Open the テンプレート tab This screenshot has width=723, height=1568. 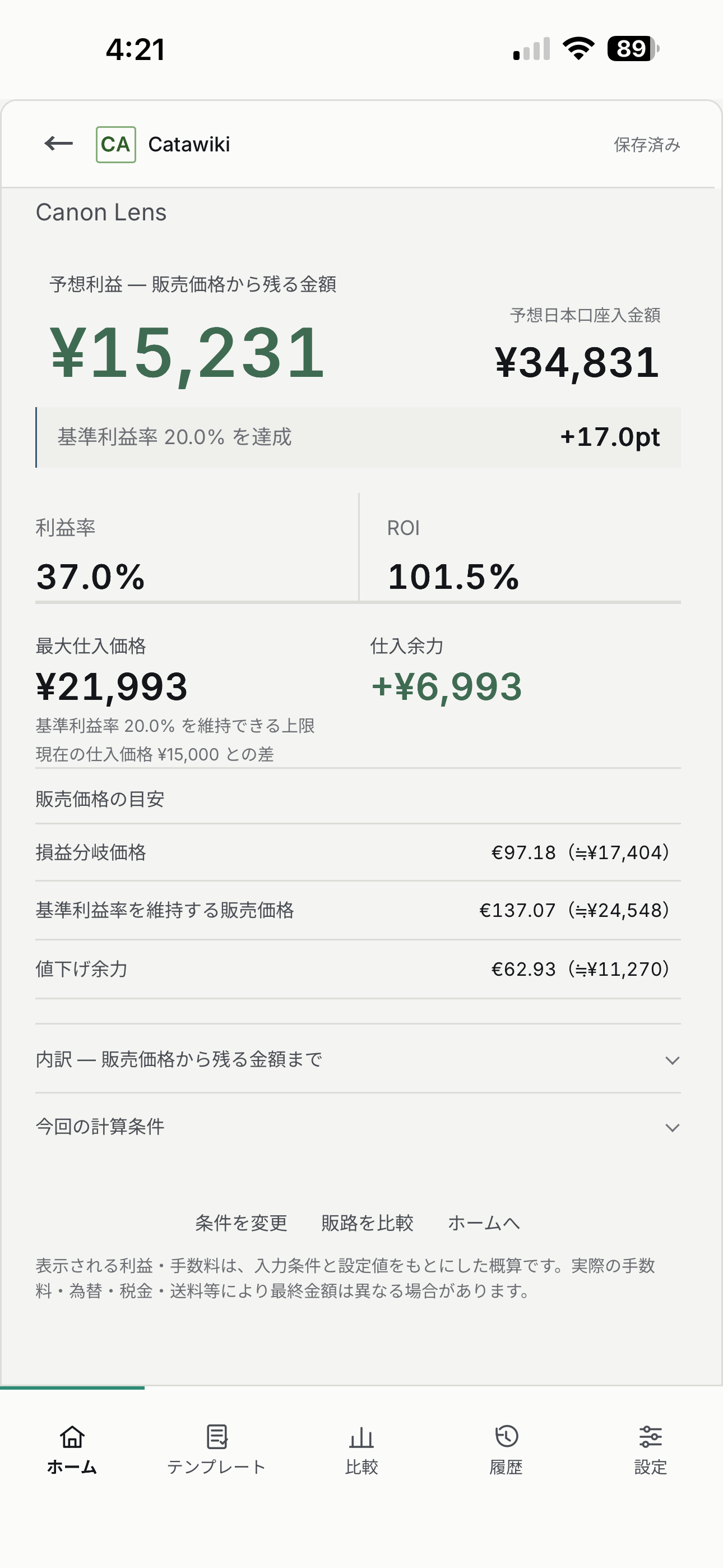point(217,1450)
